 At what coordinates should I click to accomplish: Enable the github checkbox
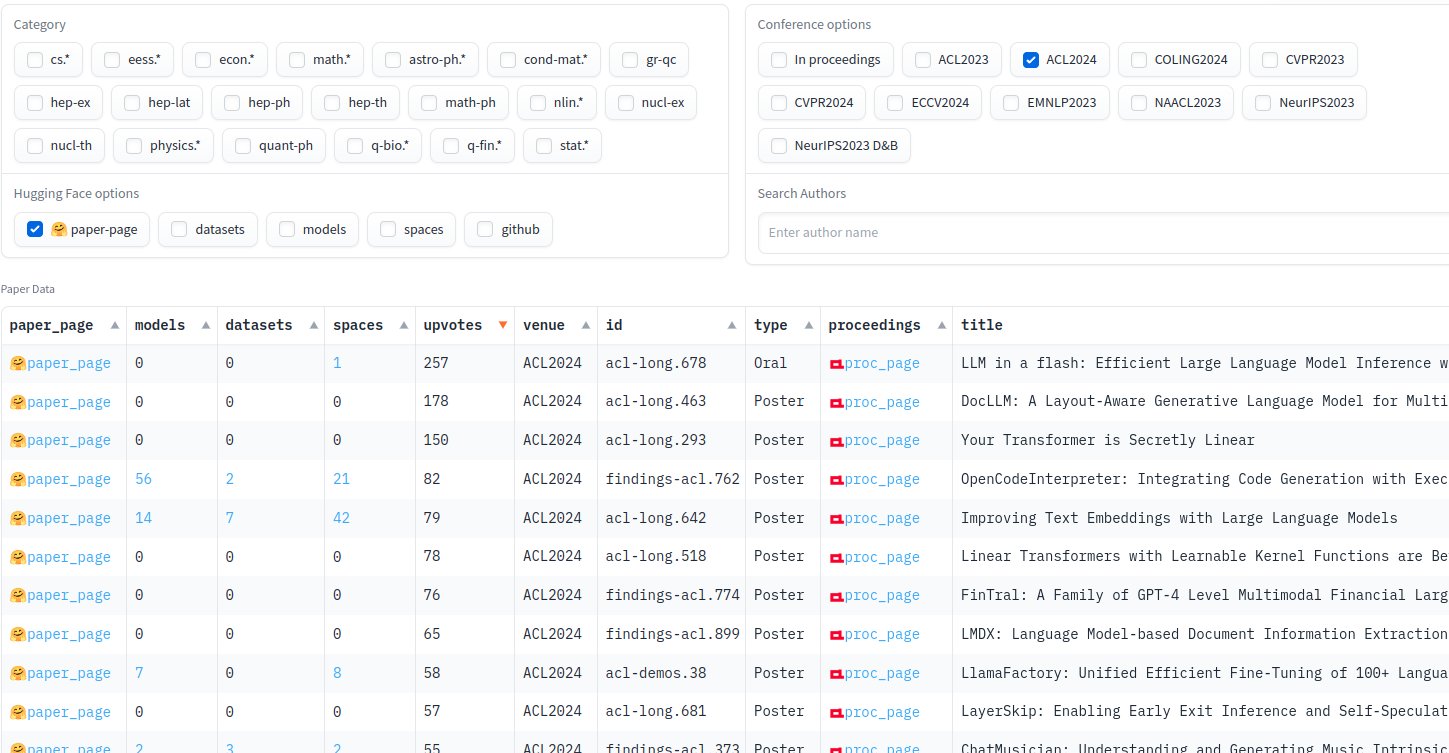tap(485, 229)
